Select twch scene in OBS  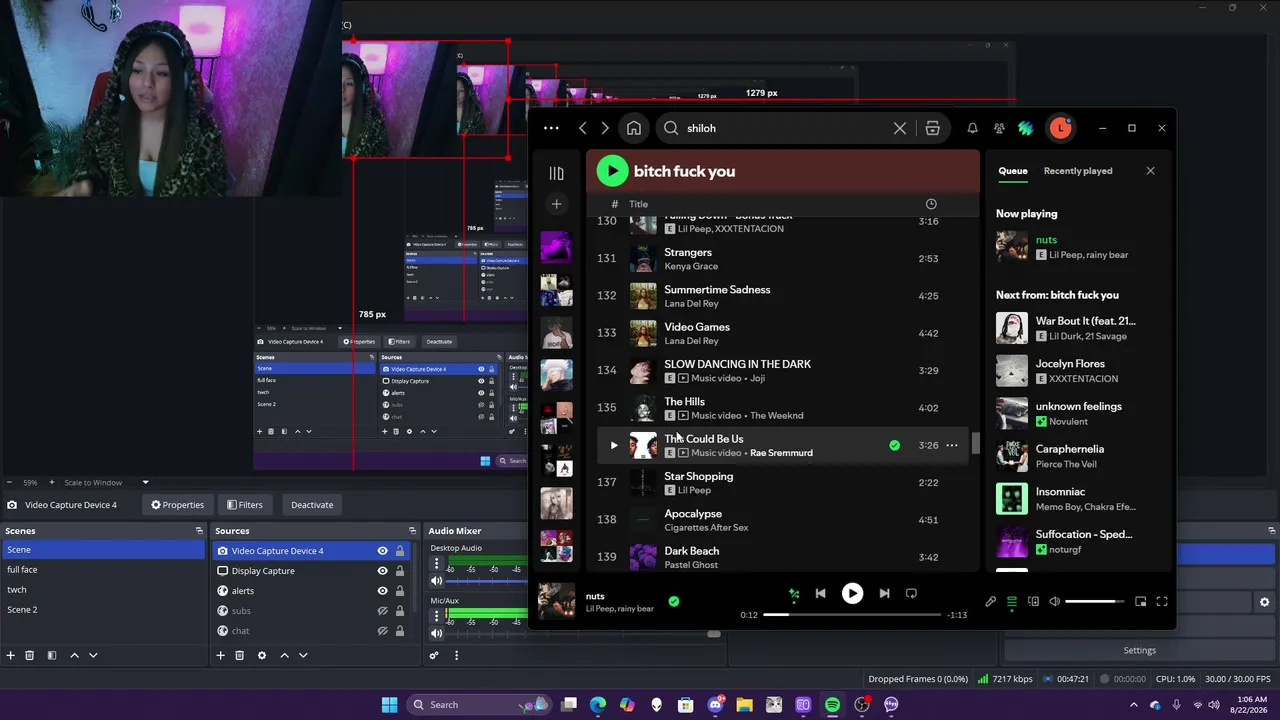pyautogui.click(x=103, y=590)
